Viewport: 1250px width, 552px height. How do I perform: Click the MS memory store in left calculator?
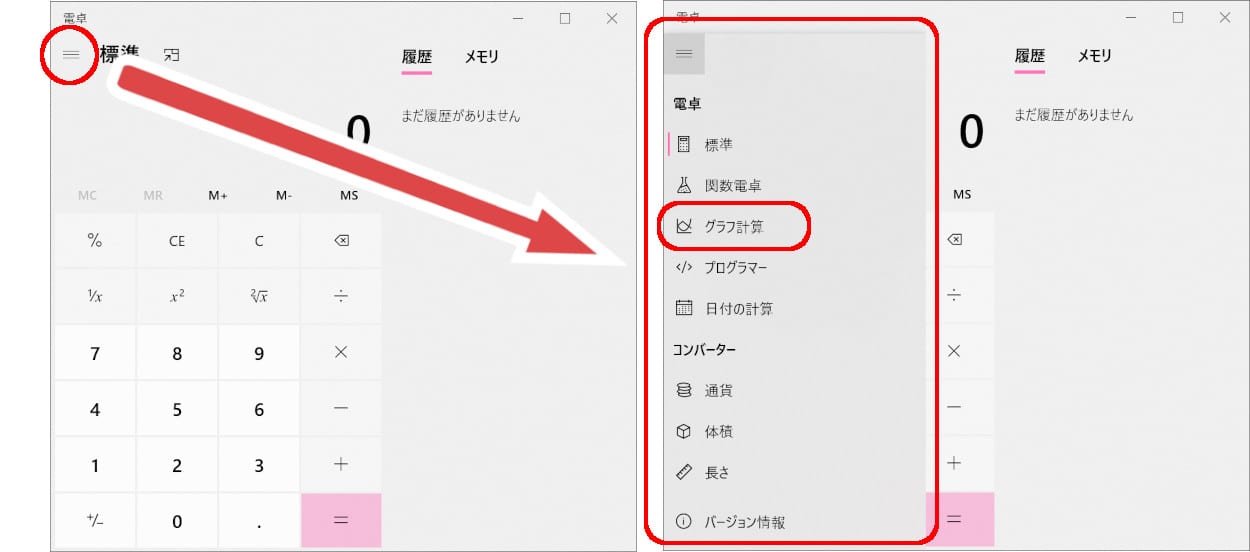click(349, 195)
